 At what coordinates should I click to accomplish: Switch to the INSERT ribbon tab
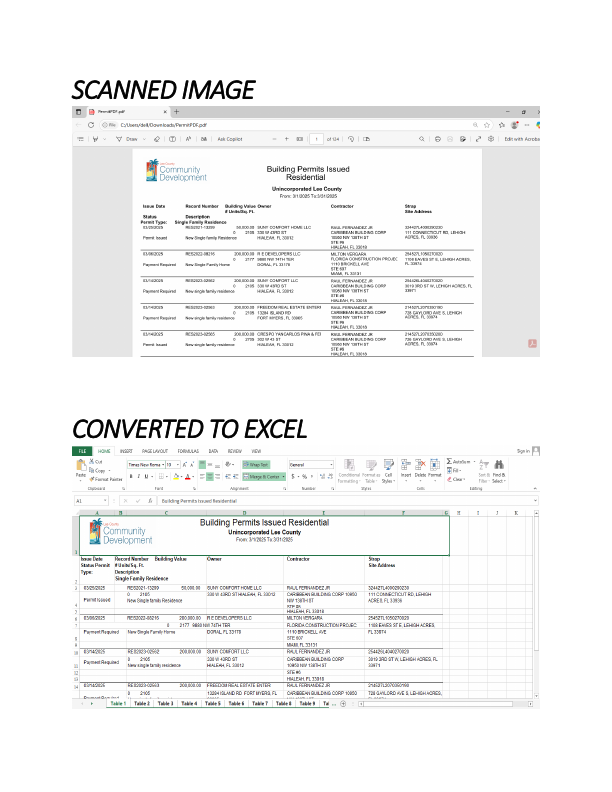coord(126,451)
